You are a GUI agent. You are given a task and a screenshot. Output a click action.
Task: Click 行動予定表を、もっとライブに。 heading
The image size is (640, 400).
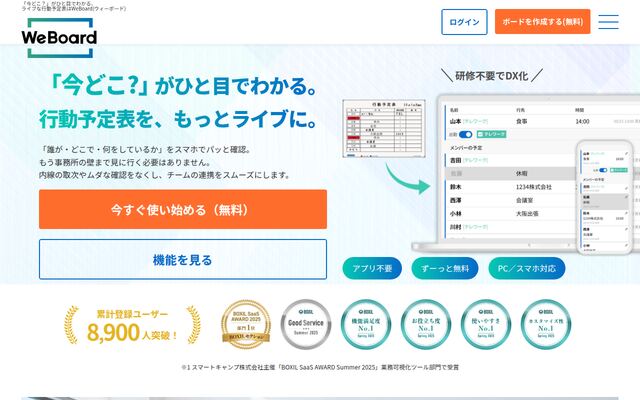pyautogui.click(x=179, y=119)
